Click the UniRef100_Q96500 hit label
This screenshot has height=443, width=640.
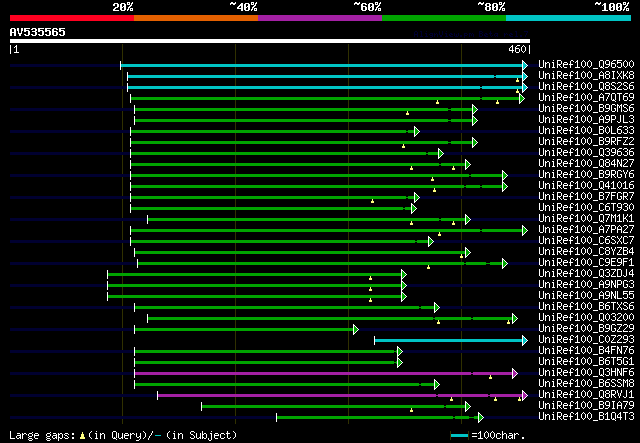click(x=586, y=65)
